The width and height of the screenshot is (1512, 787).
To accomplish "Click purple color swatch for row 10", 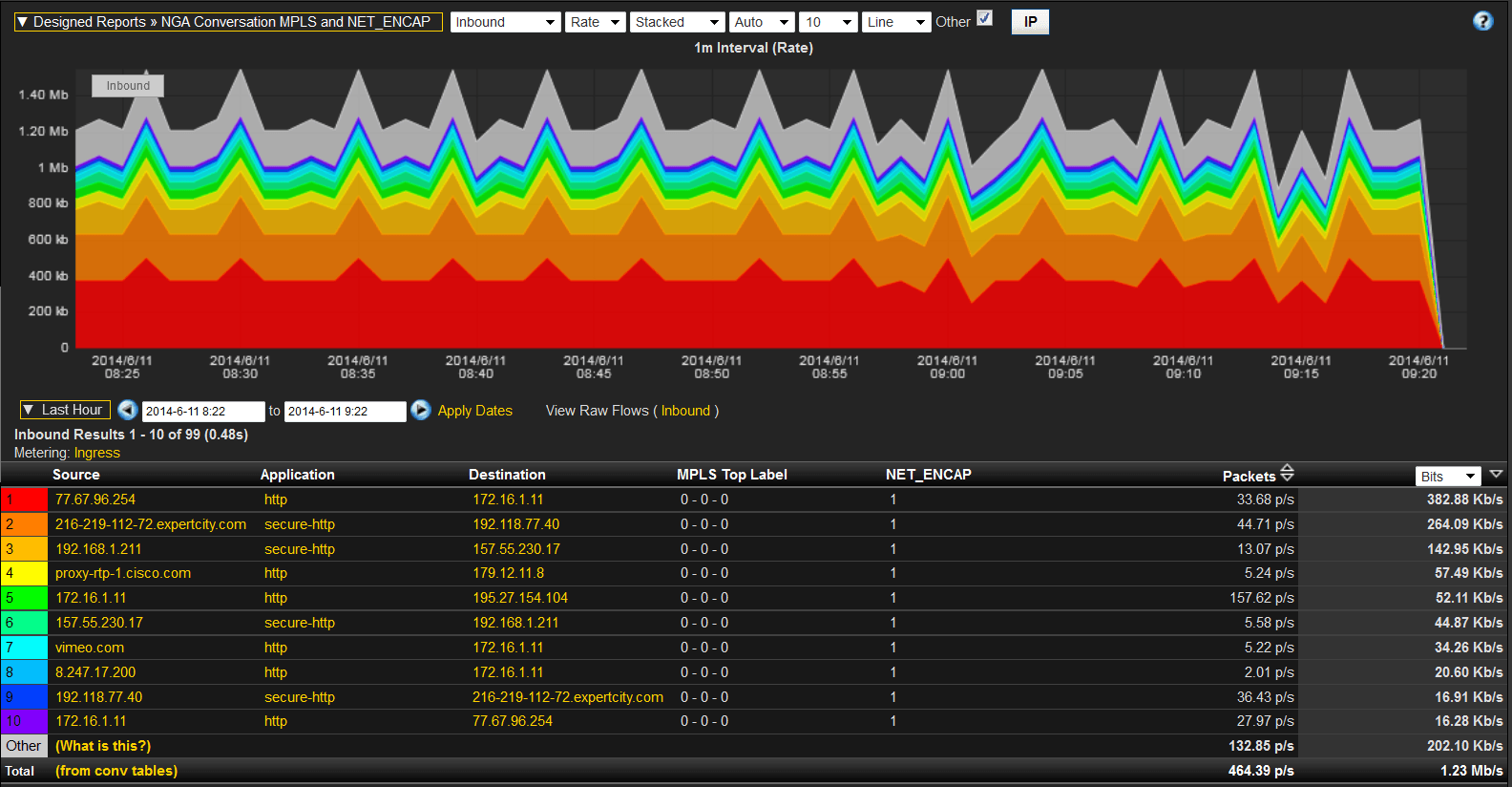I will coord(25,721).
